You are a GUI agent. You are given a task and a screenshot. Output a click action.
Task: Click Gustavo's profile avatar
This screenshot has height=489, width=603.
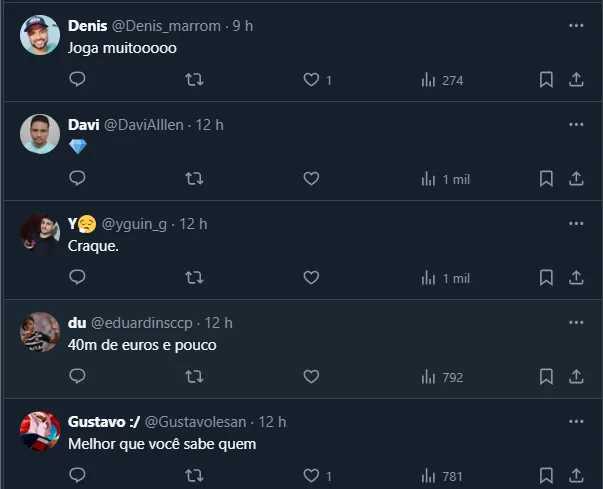(40, 431)
